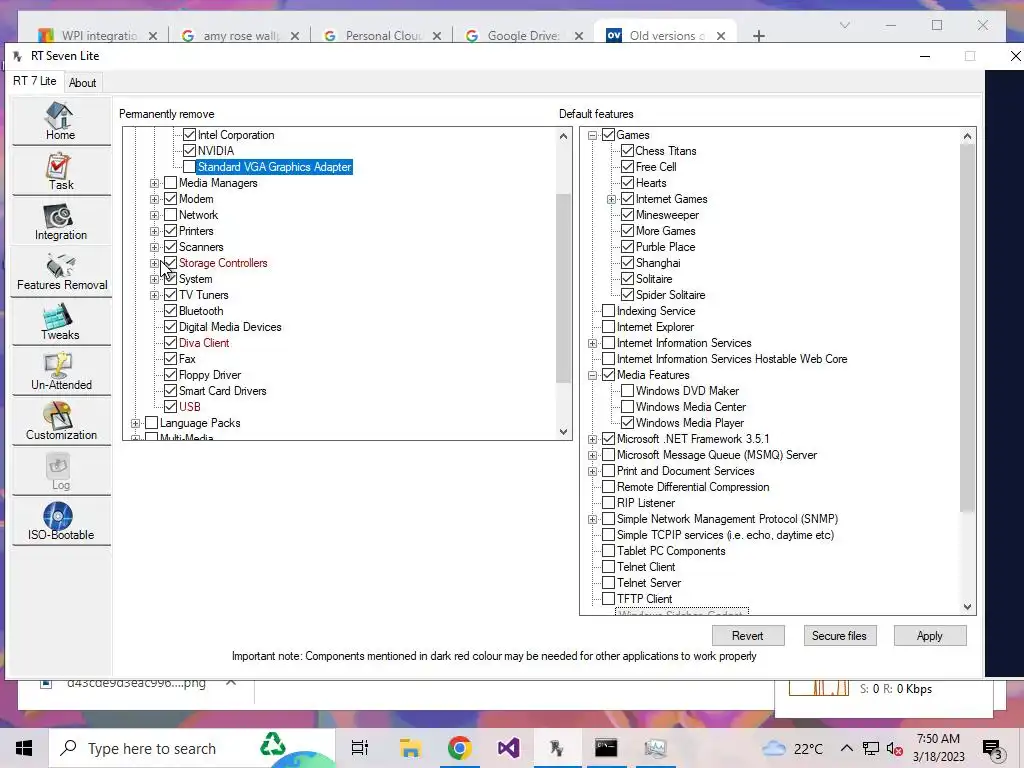Image resolution: width=1024 pixels, height=768 pixels.
Task: Open Visual Studio from the taskbar
Action: pos(508,748)
